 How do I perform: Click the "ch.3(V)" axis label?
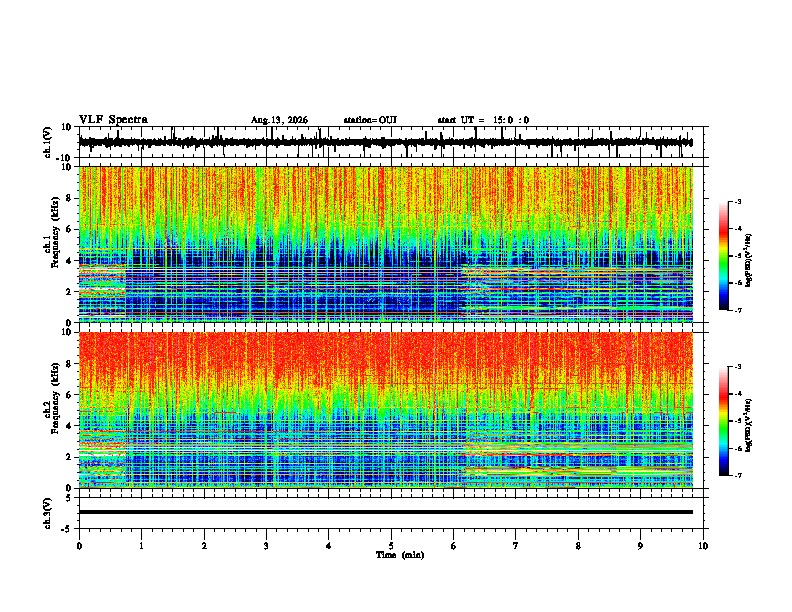pos(48,513)
